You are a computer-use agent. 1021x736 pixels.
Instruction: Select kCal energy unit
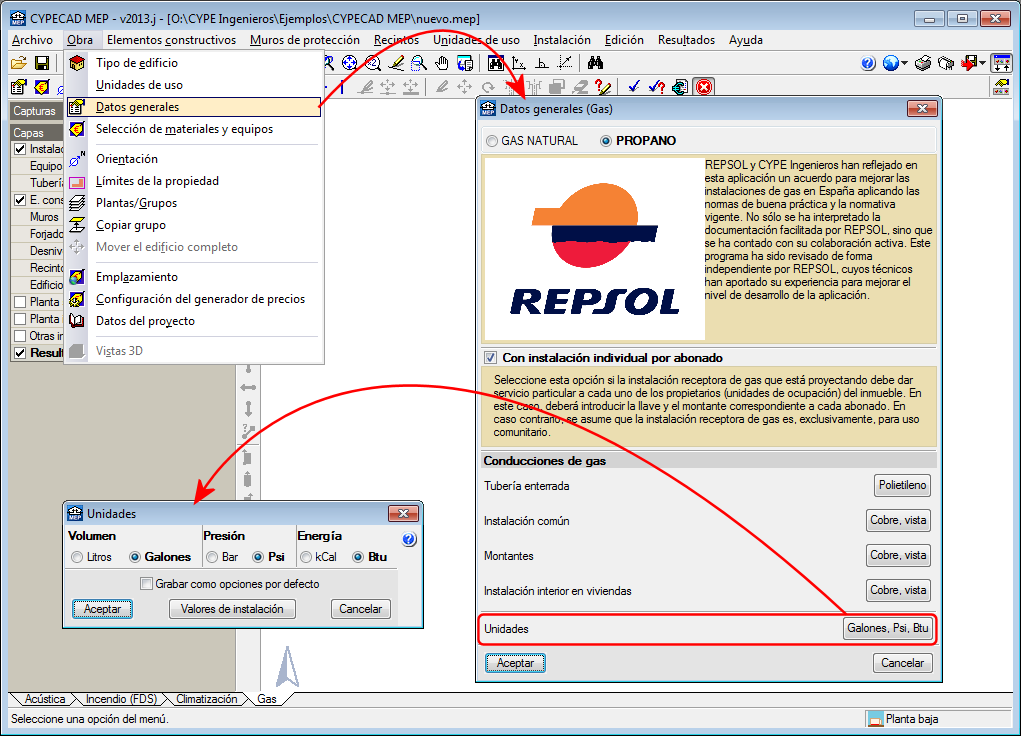tap(318, 557)
